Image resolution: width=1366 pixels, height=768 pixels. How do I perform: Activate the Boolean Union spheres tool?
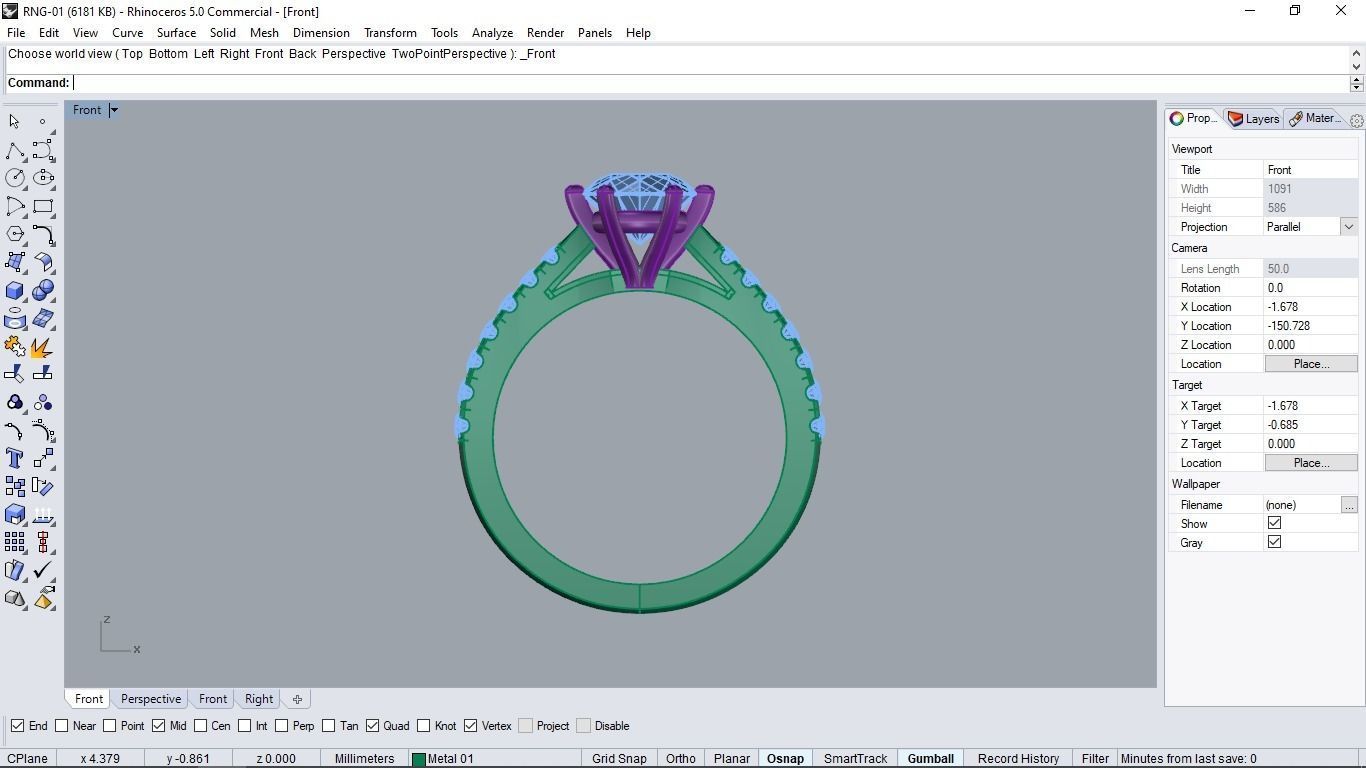pyautogui.click(x=42, y=290)
